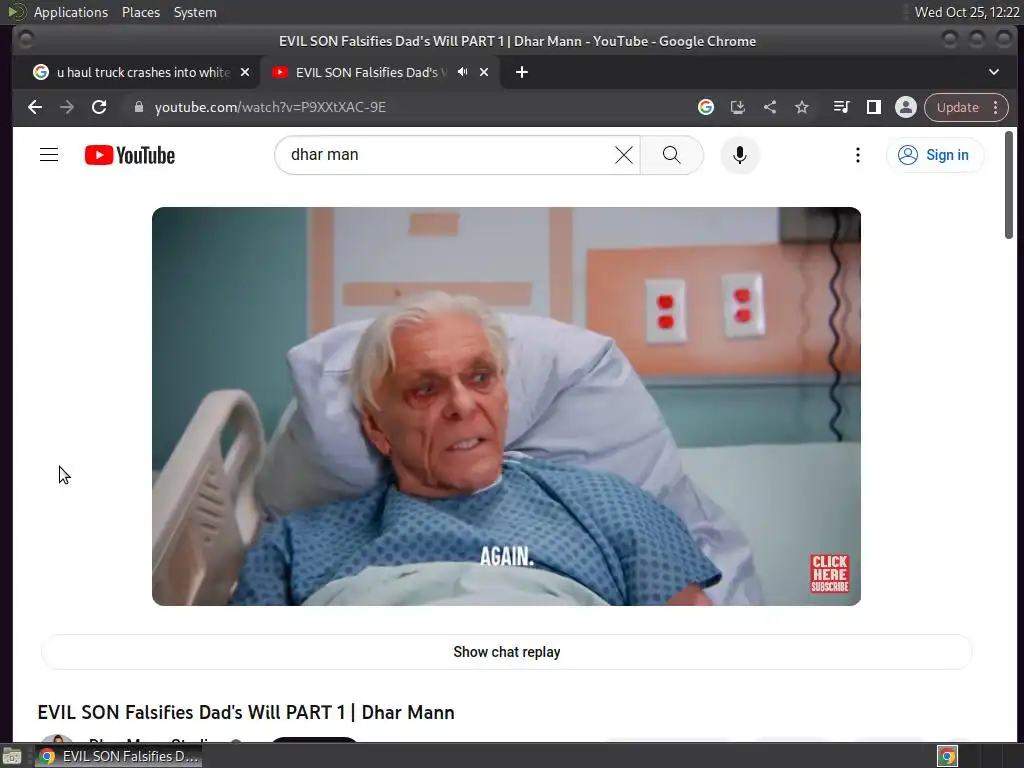Open the Places menu
This screenshot has width=1024, height=768.
coord(140,12)
